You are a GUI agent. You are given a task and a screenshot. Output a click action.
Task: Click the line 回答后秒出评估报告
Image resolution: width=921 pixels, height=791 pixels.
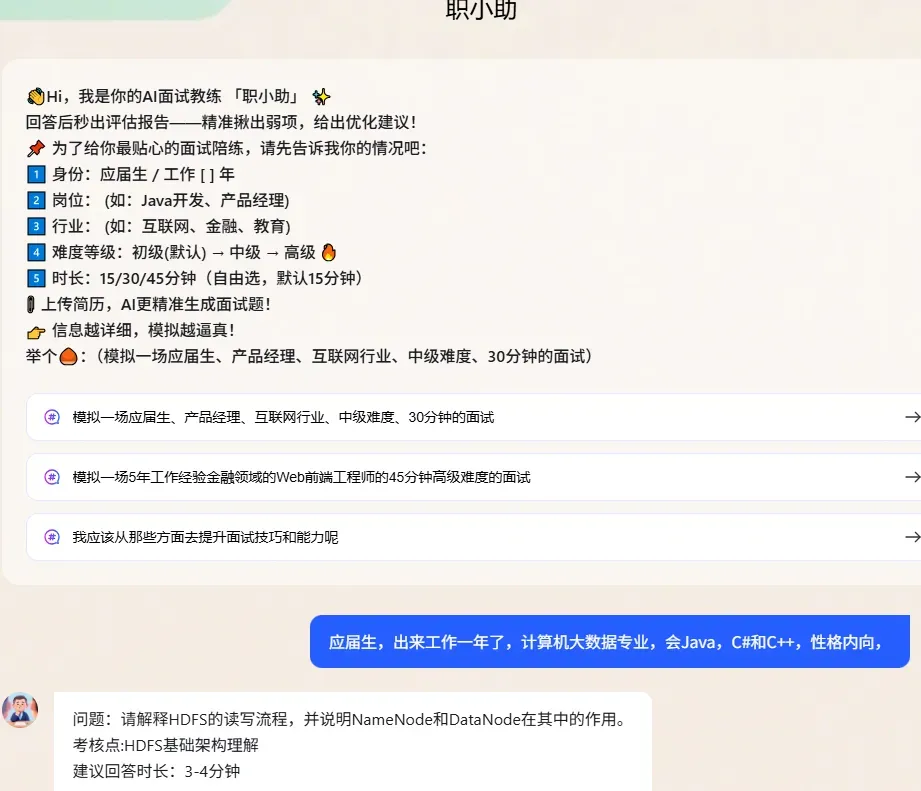[221, 122]
